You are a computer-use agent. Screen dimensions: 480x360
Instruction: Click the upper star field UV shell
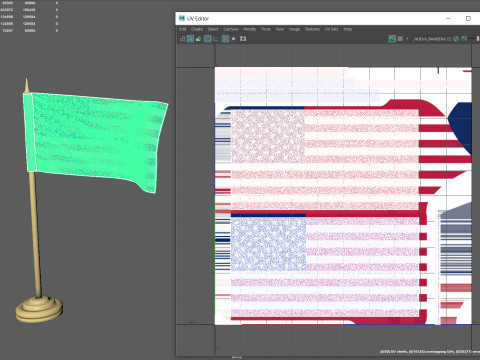point(268,137)
